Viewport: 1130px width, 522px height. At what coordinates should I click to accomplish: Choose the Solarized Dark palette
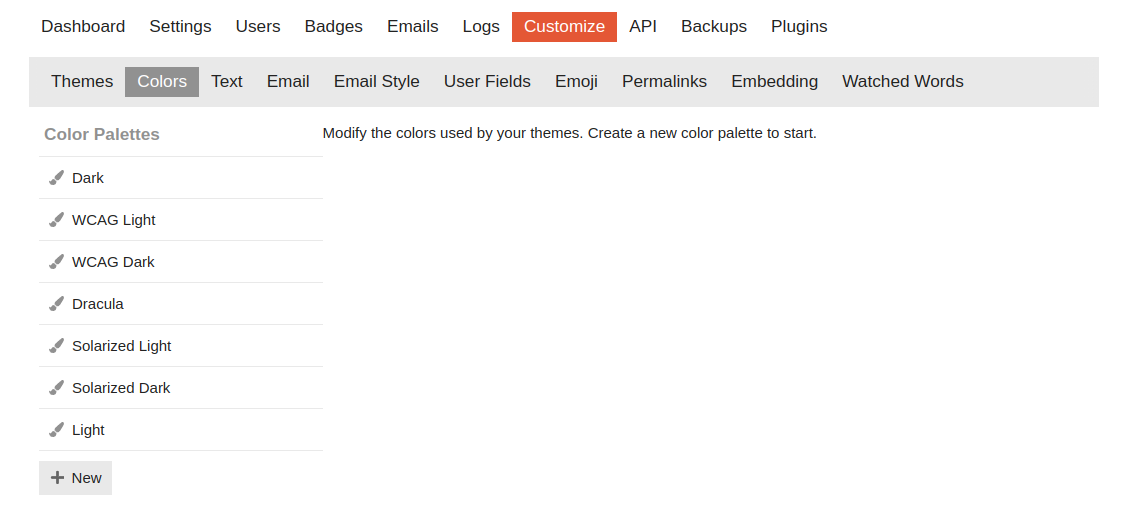point(121,388)
